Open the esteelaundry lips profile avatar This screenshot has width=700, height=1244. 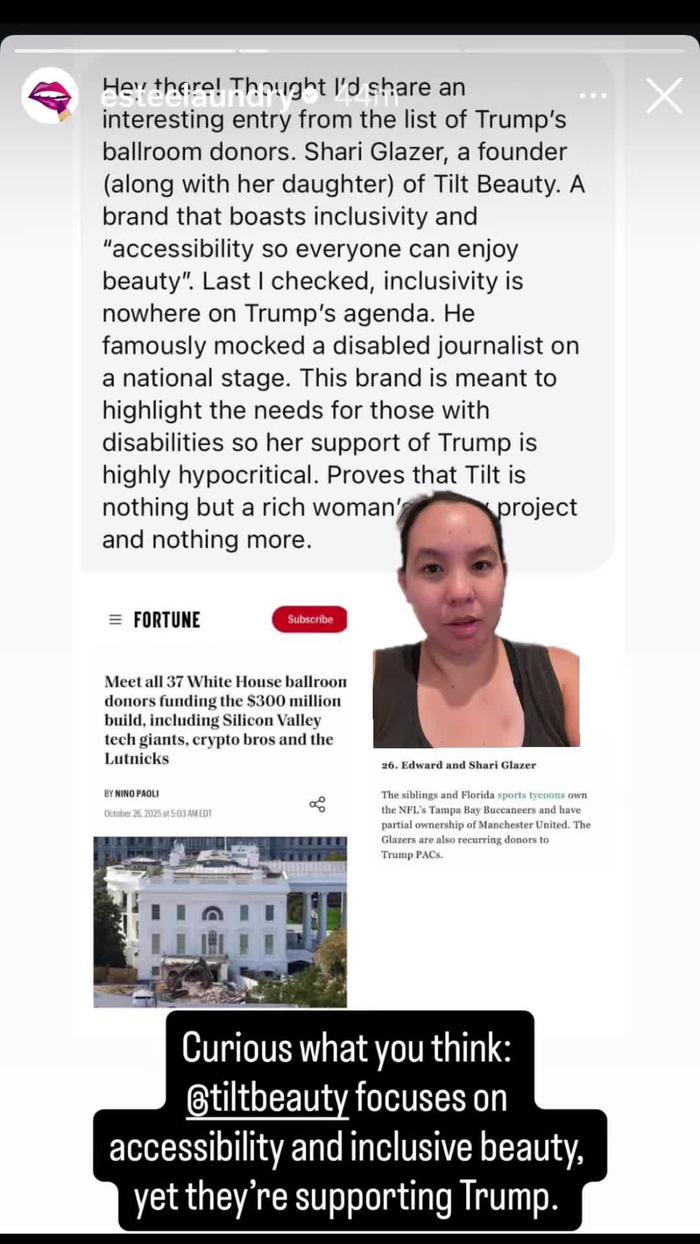pos(50,96)
